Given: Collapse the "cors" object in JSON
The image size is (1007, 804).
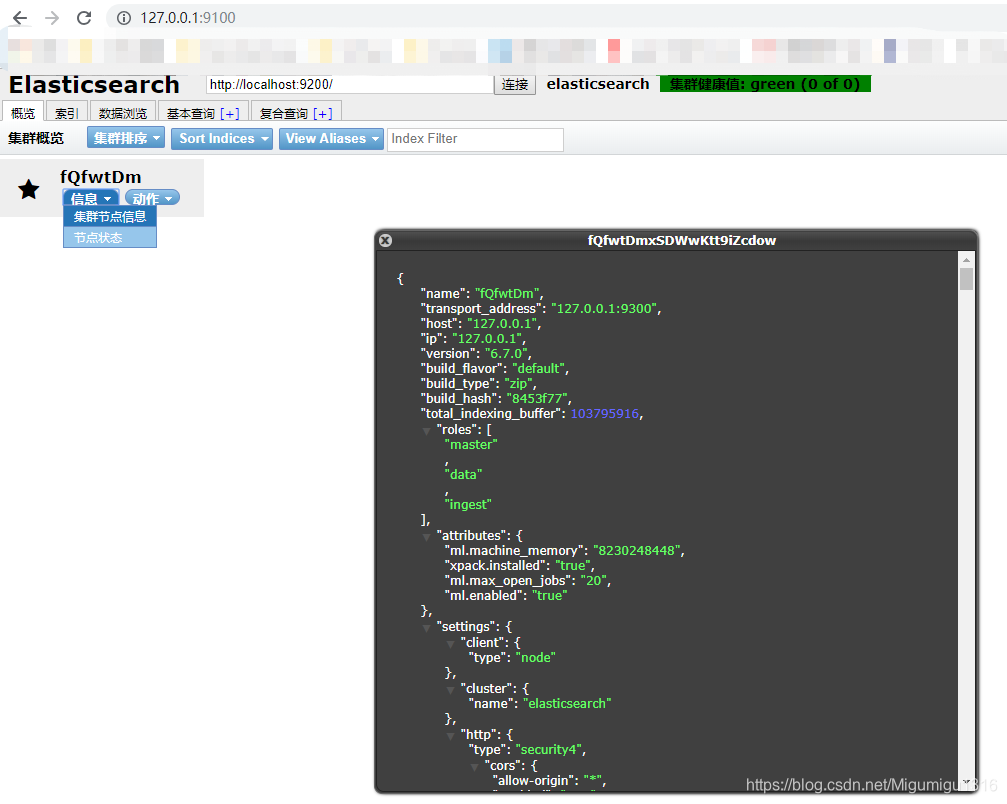Looking at the screenshot, I should 475,767.
